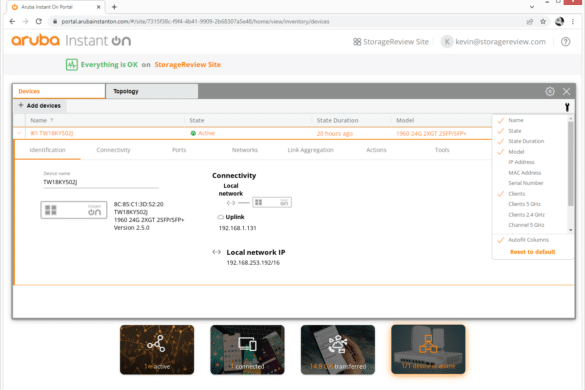Select the Identification tab
The width and height of the screenshot is (585, 390).
(x=47, y=150)
